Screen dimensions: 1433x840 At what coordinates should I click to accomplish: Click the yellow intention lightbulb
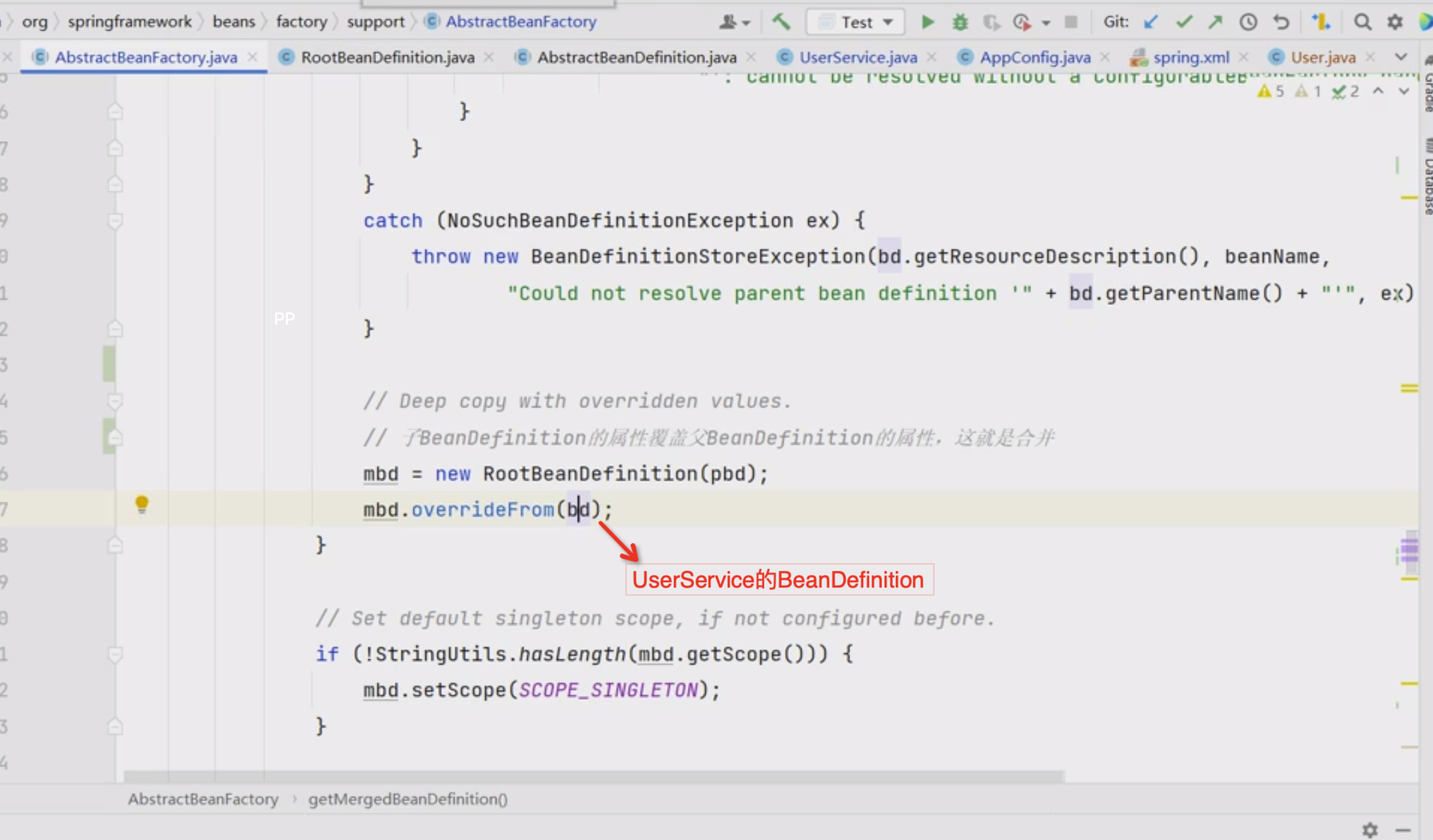tap(142, 504)
